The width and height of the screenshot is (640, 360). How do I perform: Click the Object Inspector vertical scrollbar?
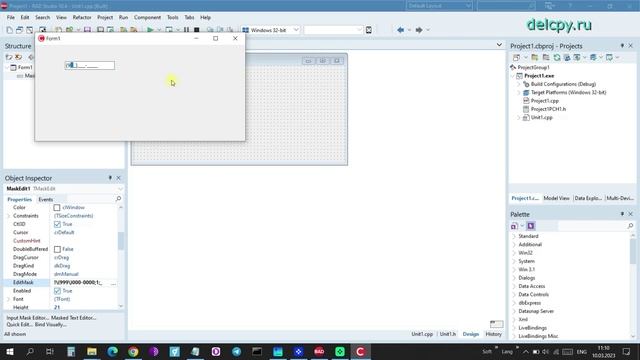click(x=121, y=256)
